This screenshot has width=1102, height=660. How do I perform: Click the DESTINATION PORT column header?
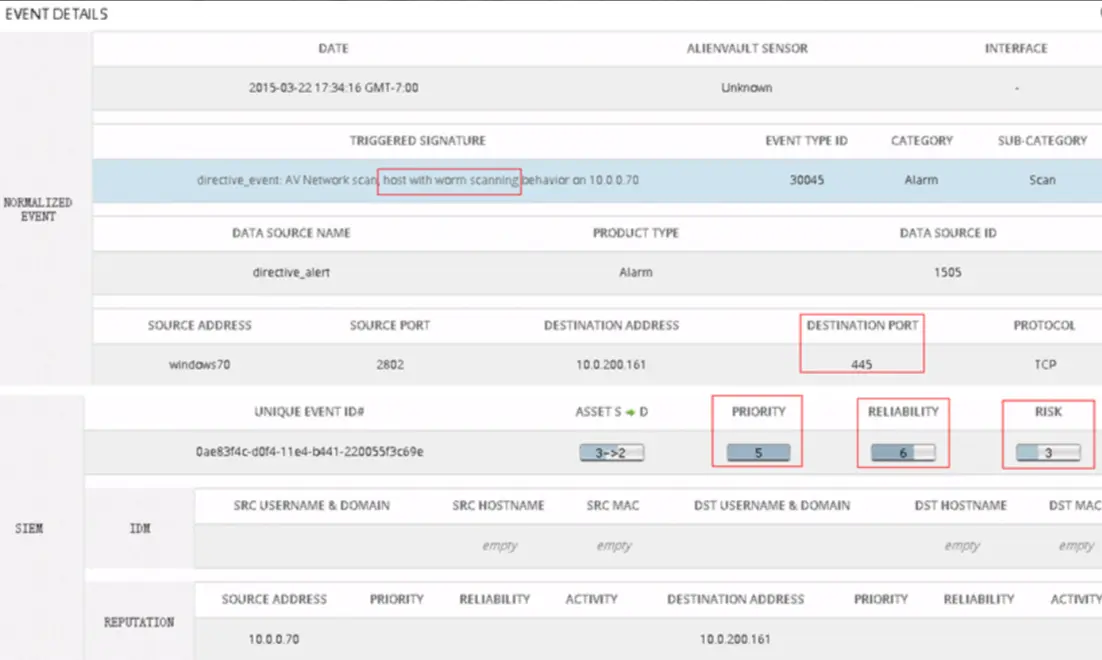point(862,325)
